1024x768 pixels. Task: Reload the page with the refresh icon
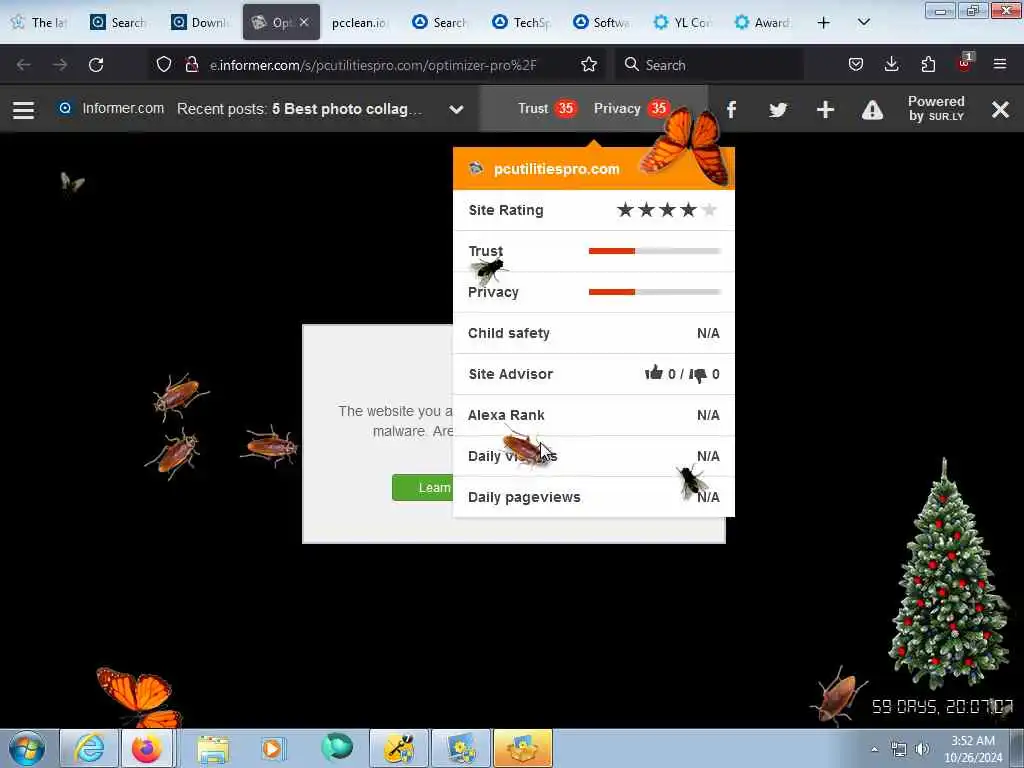[x=96, y=65]
